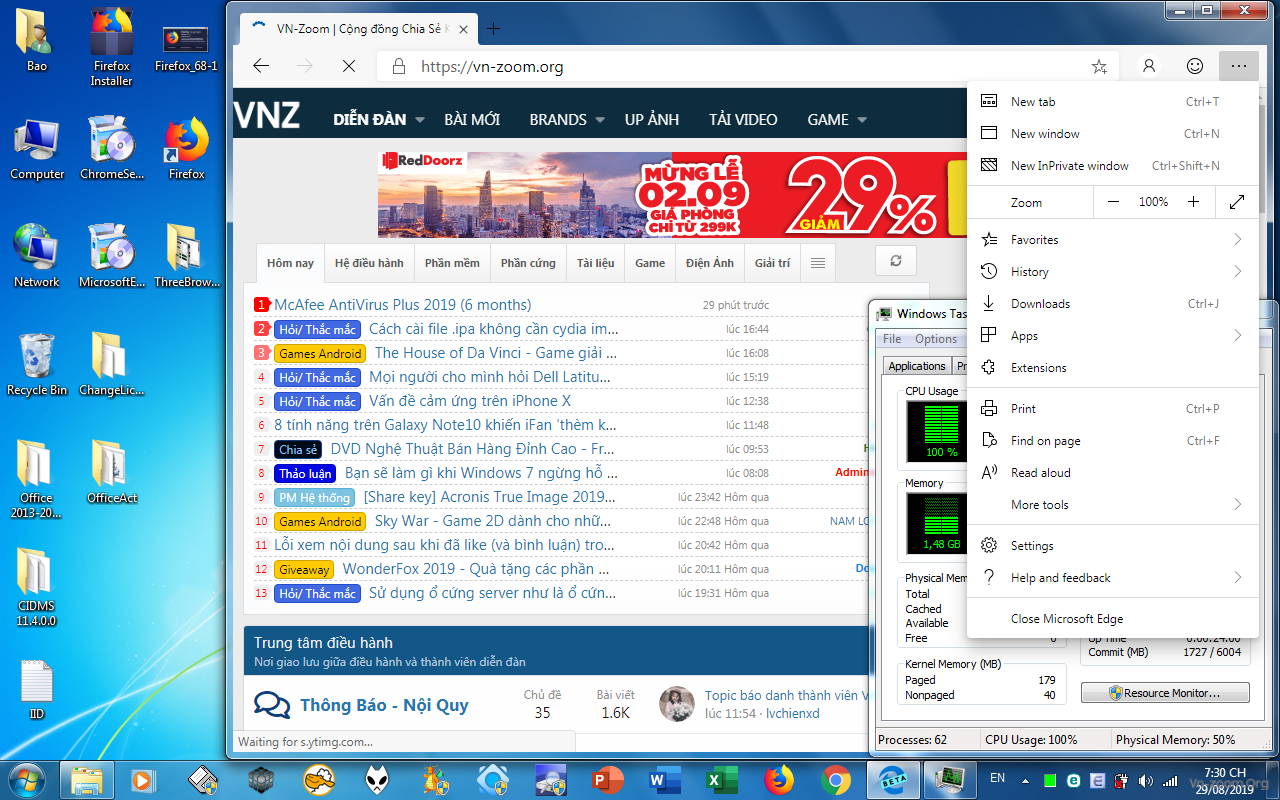Open Options menu in Task Manager
The image size is (1280, 800).
point(936,339)
